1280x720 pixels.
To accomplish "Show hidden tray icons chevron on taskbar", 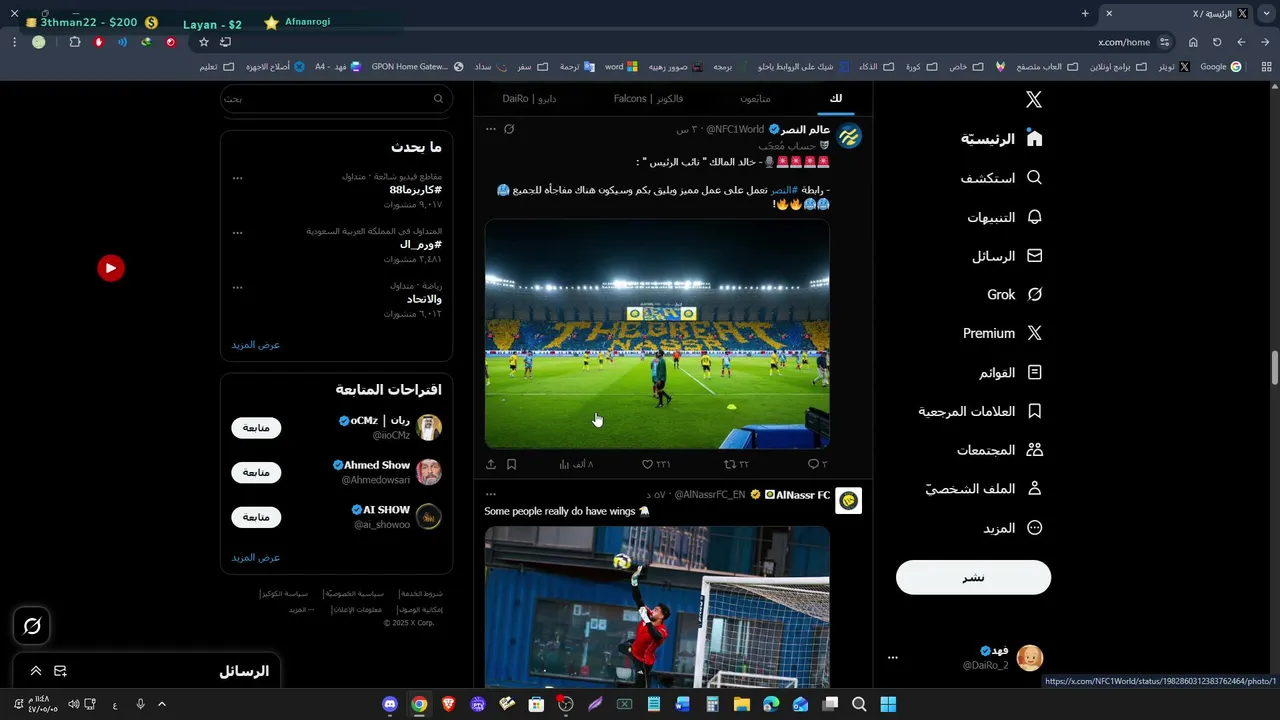I will point(162,704).
